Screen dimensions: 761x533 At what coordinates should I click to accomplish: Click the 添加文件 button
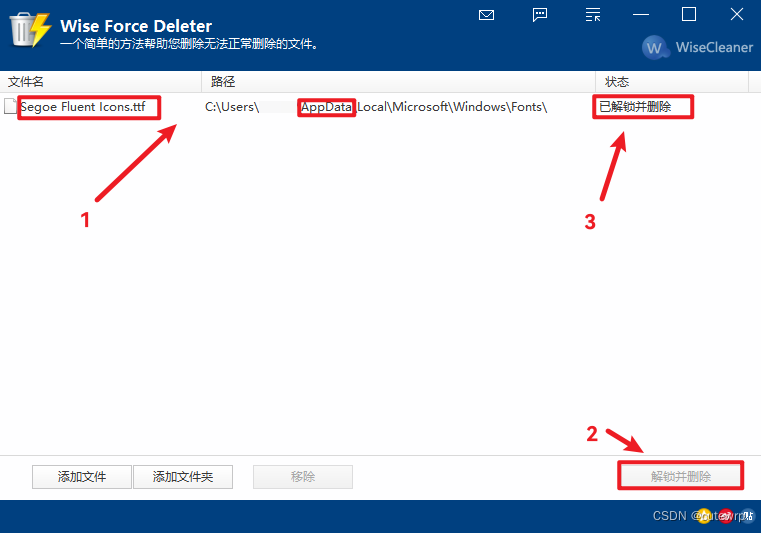pyautogui.click(x=82, y=477)
